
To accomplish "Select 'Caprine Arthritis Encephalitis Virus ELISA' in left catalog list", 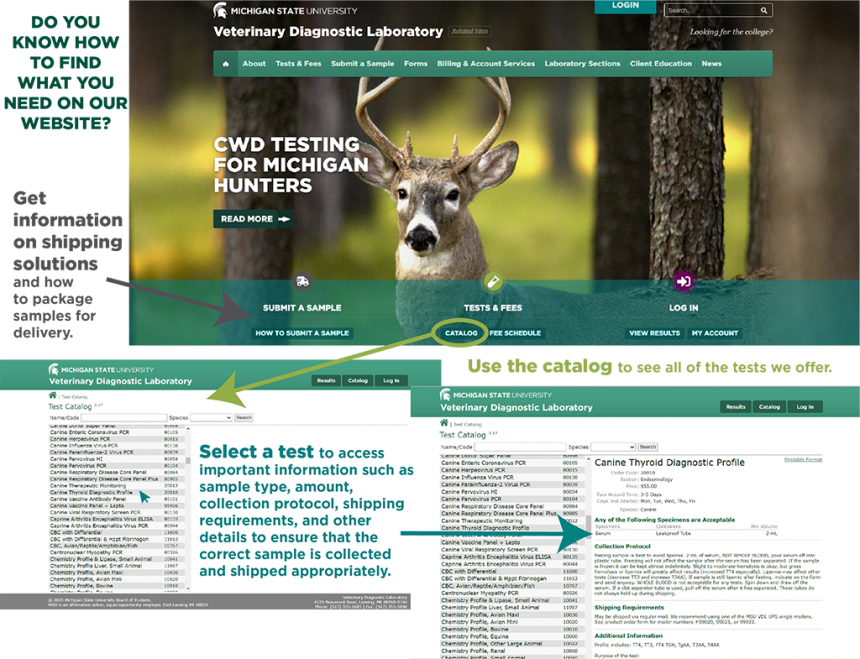I will point(101,519).
